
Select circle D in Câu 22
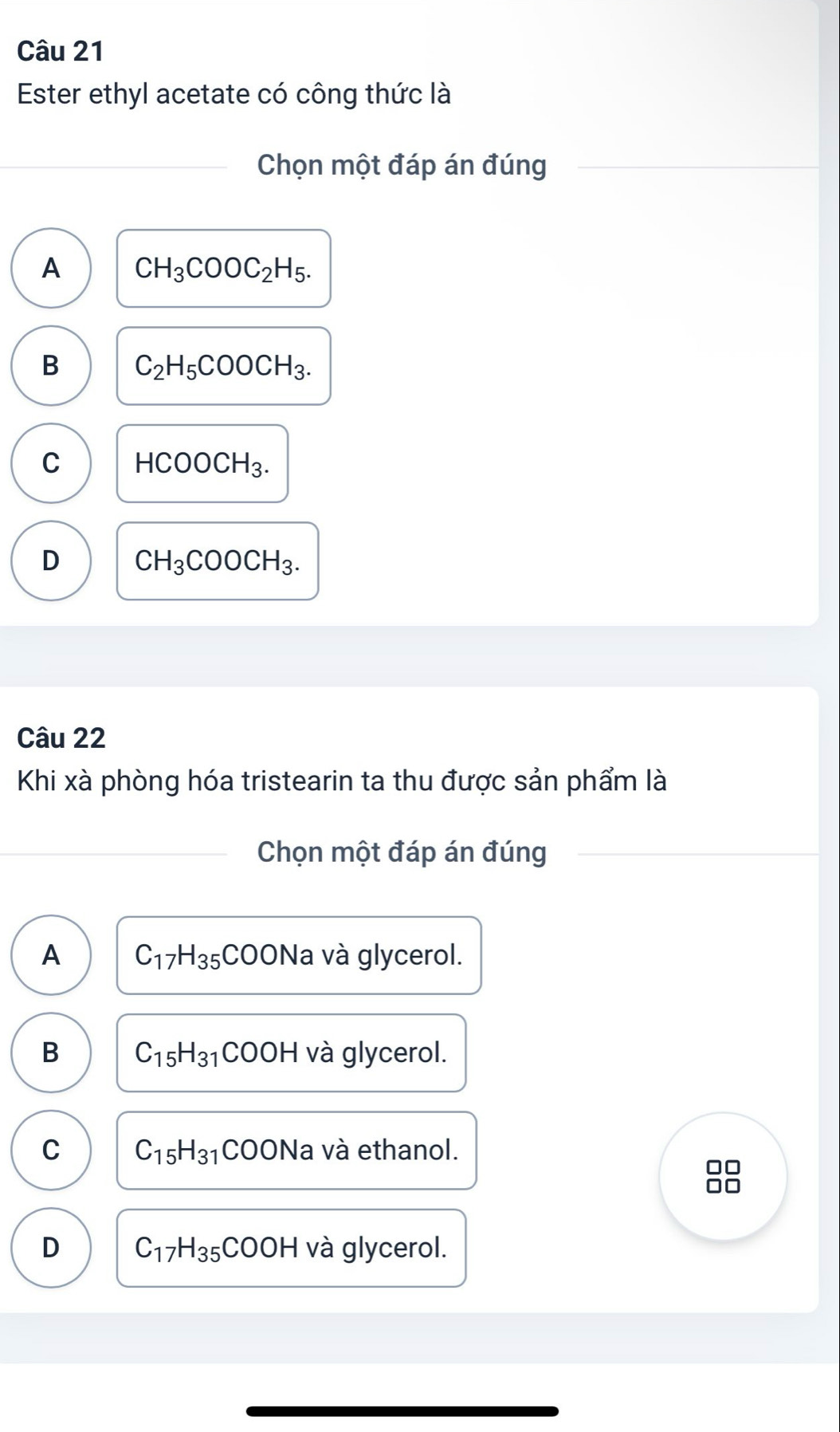point(51,1248)
